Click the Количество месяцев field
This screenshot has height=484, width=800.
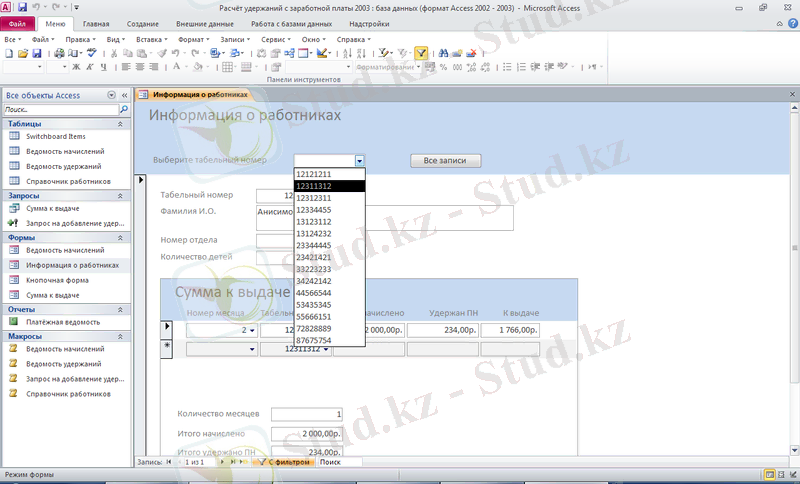307,413
